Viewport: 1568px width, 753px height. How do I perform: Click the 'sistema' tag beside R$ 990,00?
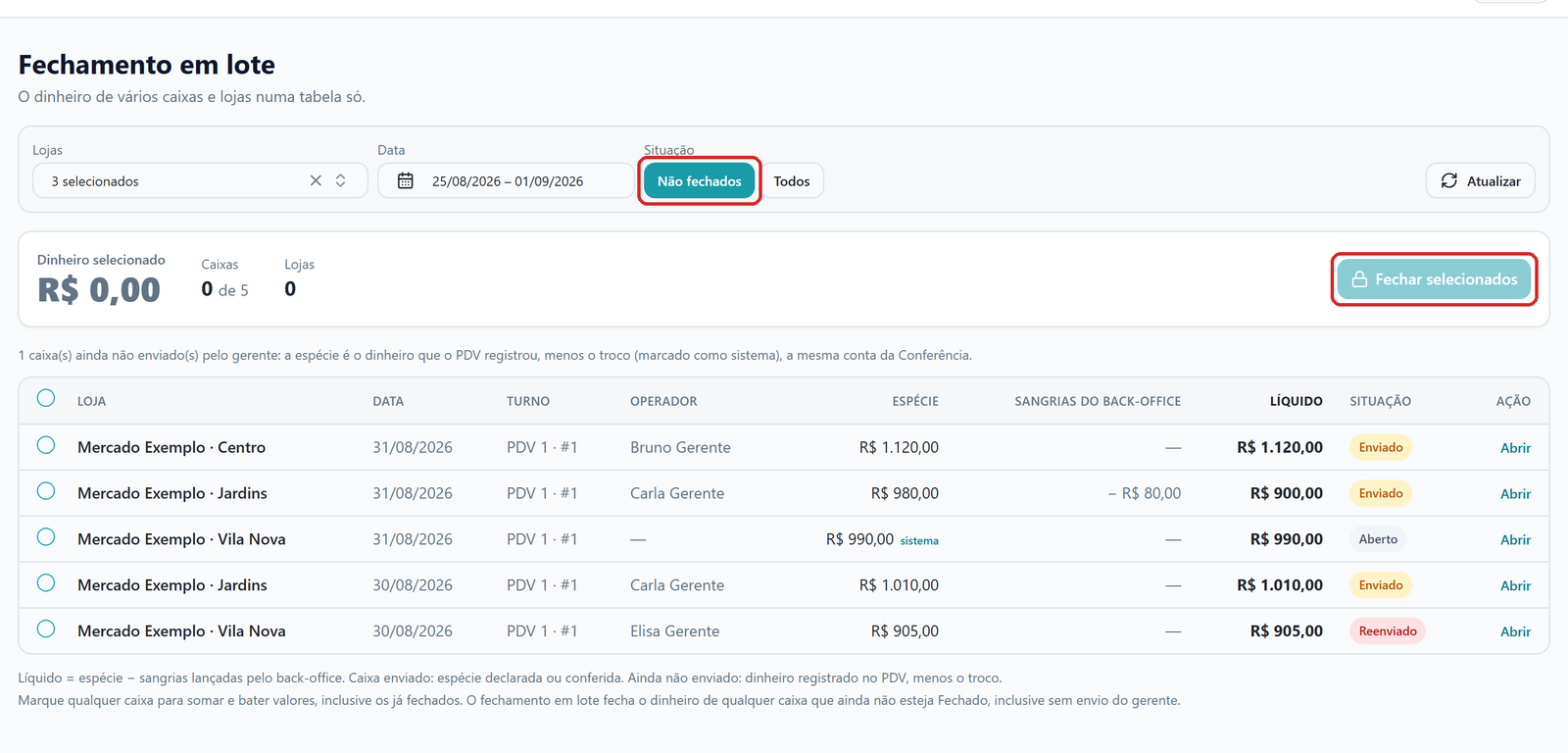[x=919, y=541]
